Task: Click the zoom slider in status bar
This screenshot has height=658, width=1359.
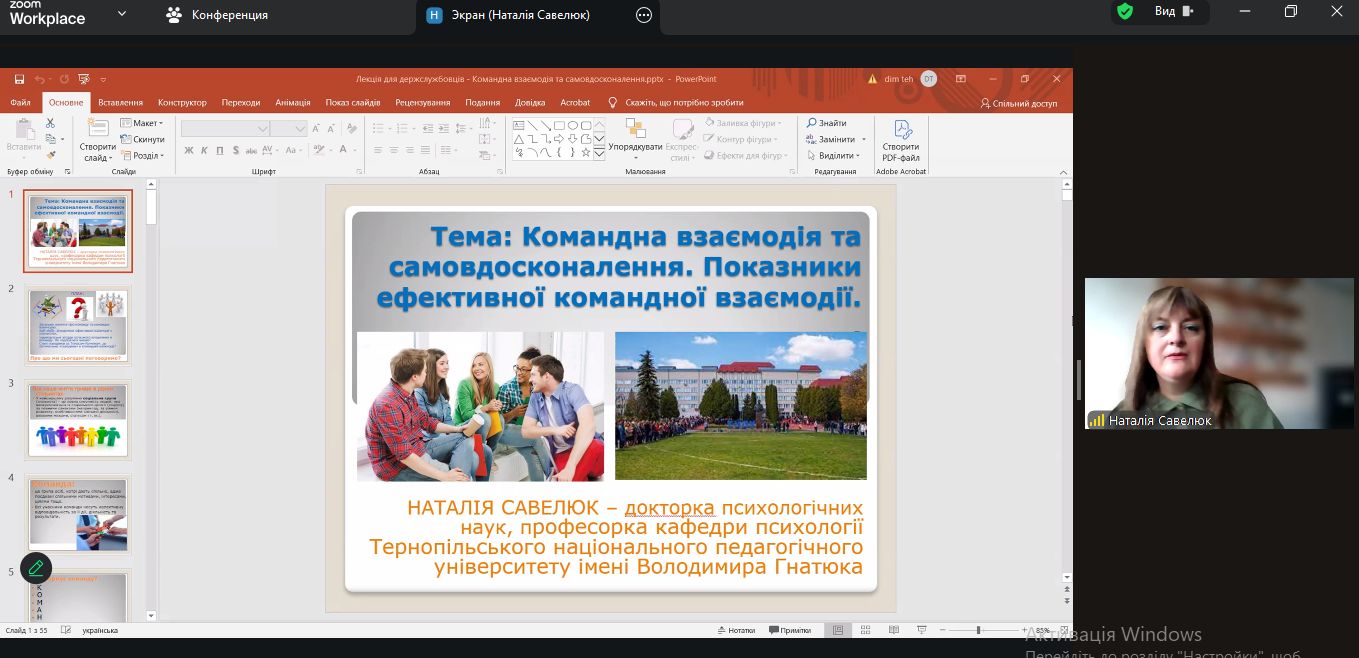Action: click(978, 630)
